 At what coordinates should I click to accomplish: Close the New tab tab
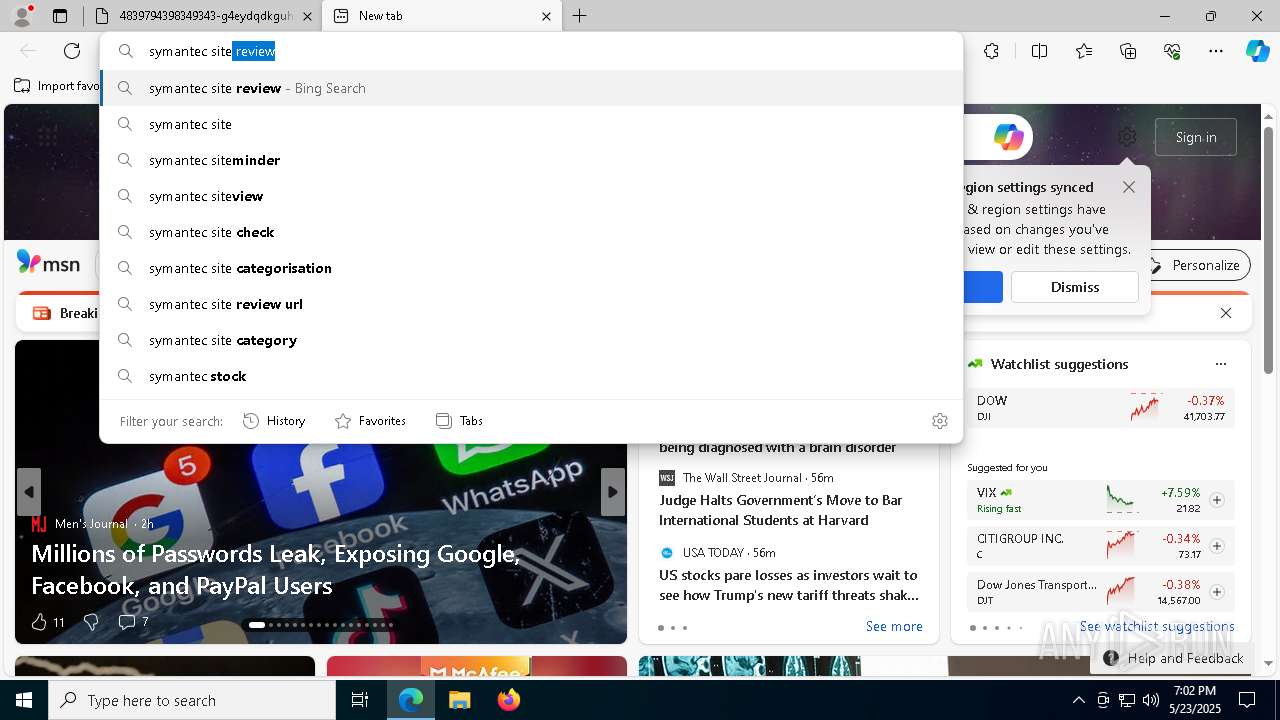pyautogui.click(x=546, y=16)
